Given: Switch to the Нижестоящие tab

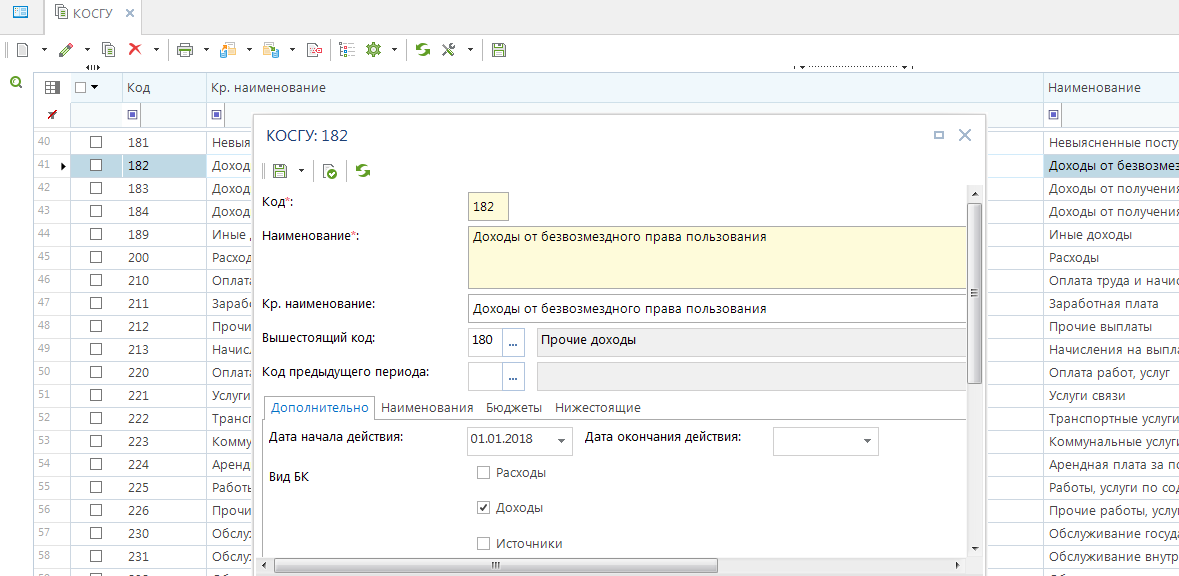Looking at the screenshot, I should pos(598,408).
